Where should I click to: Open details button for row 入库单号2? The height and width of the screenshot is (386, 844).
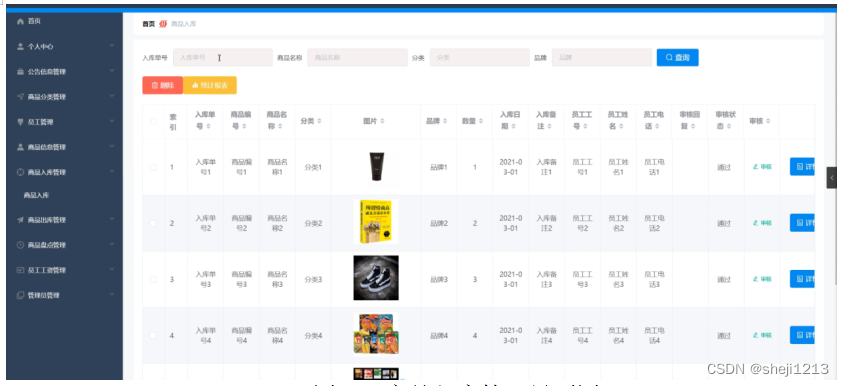tap(802, 223)
